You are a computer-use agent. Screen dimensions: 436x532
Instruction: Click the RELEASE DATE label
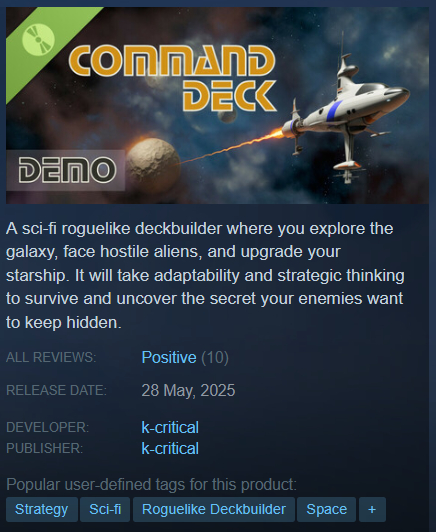56,390
